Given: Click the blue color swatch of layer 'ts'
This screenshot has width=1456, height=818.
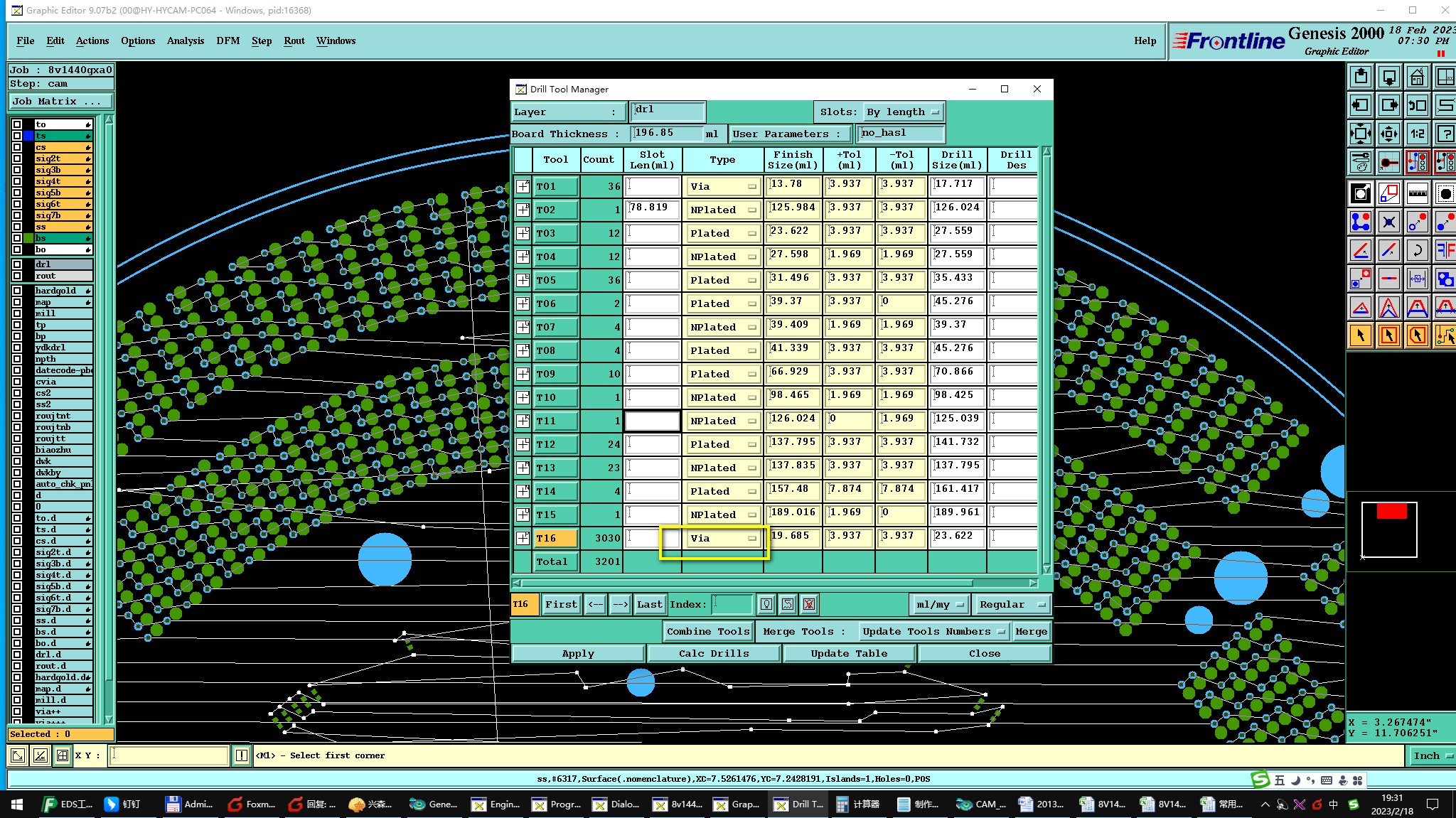Looking at the screenshot, I should click(28, 136).
